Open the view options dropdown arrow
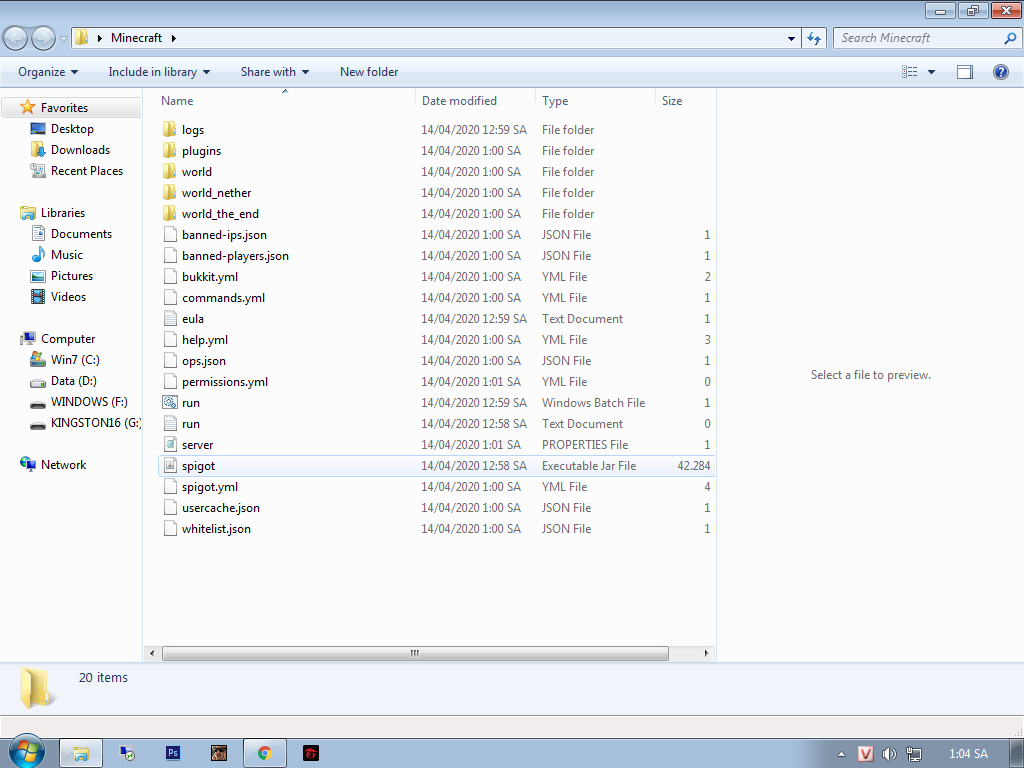This screenshot has width=1024, height=768. point(931,72)
